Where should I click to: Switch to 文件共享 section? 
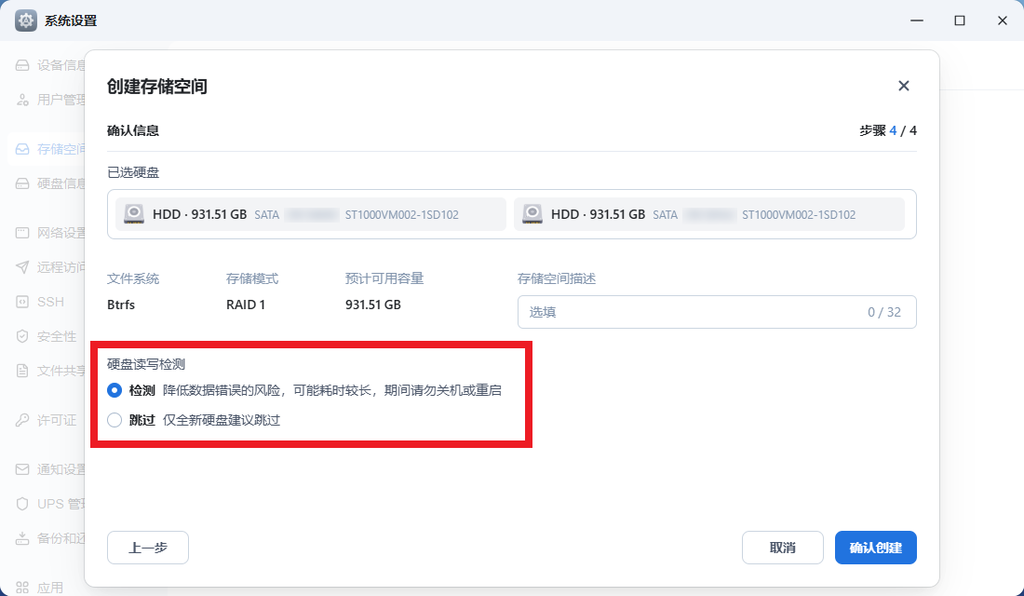[x=22, y=371]
